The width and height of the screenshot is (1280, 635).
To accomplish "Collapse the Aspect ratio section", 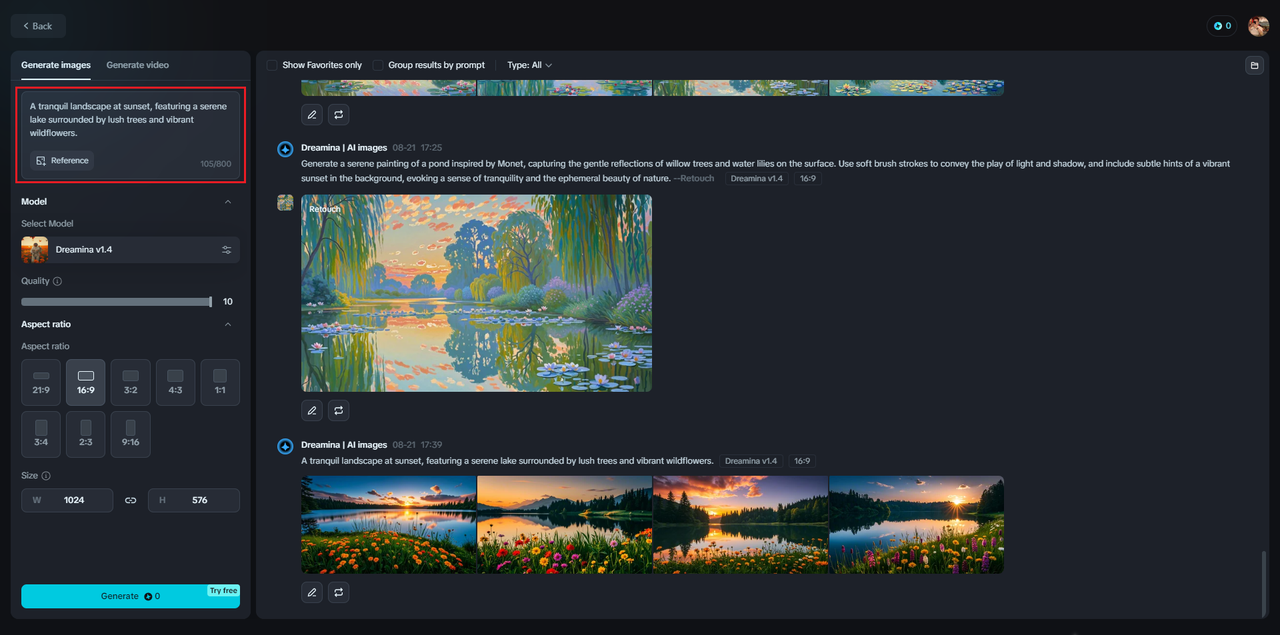I will [228, 324].
